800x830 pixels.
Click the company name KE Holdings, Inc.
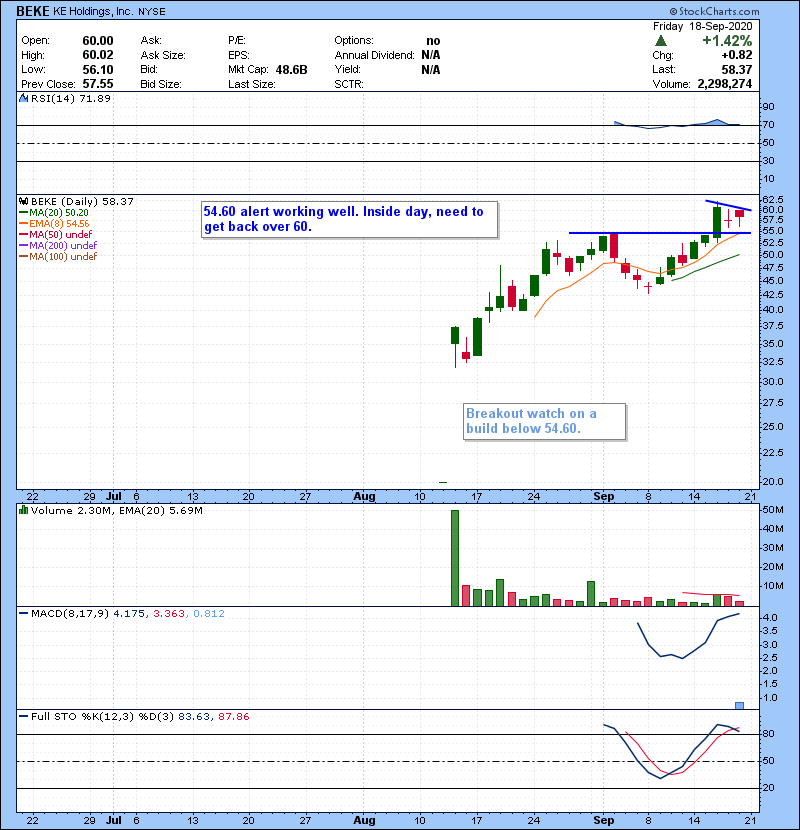click(x=93, y=11)
